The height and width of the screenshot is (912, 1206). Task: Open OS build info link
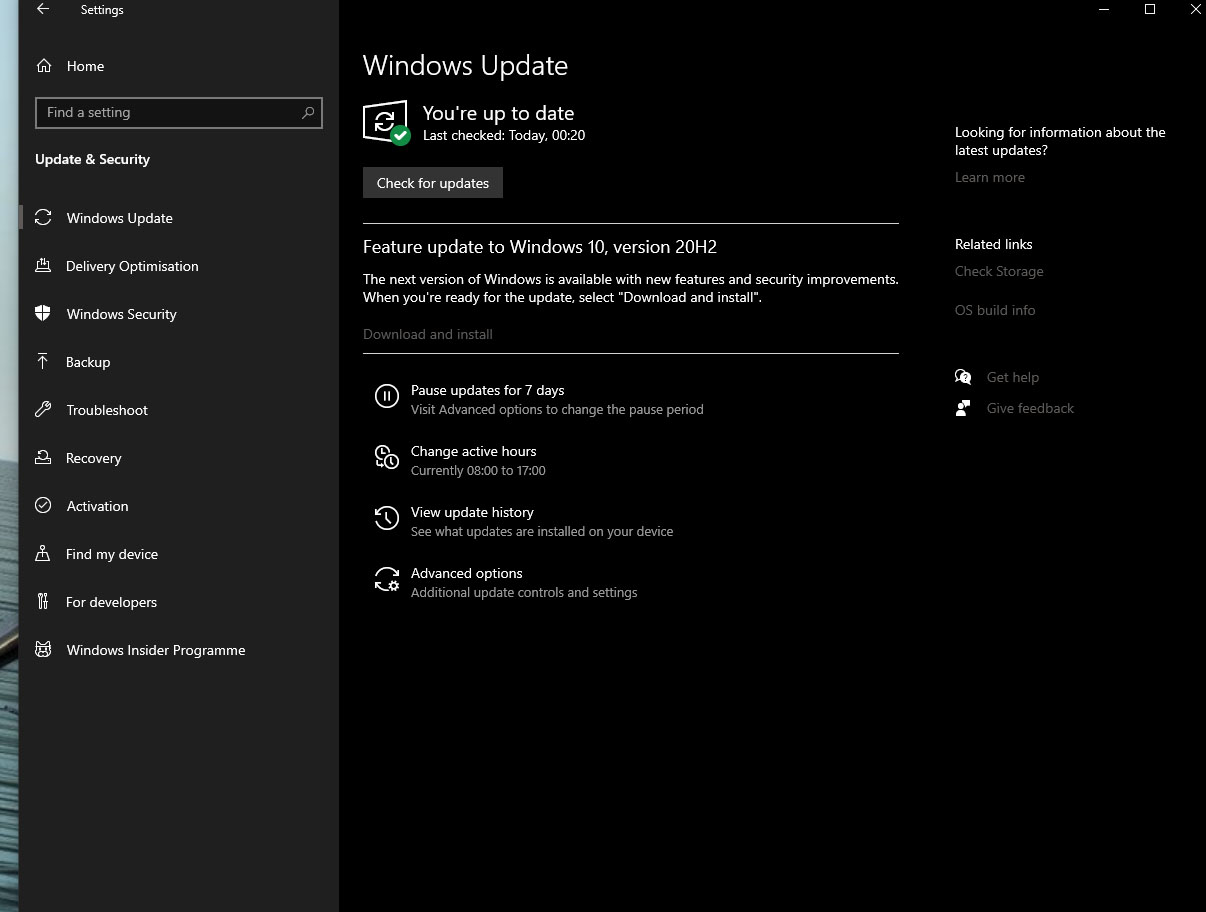pos(995,310)
